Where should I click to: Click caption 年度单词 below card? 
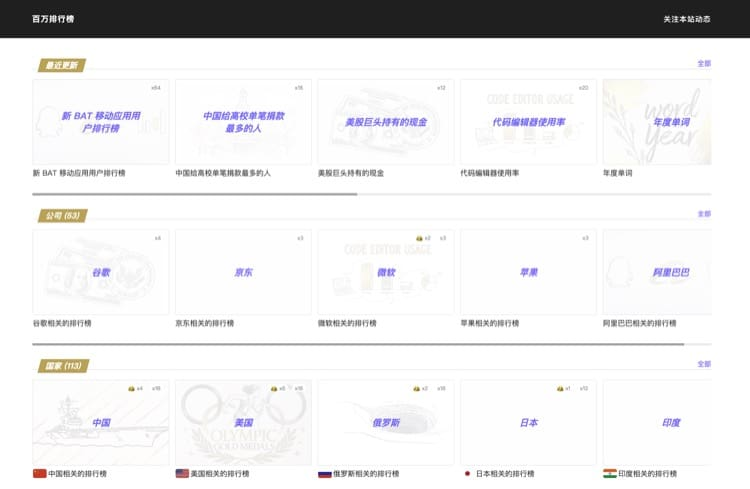click(618, 173)
